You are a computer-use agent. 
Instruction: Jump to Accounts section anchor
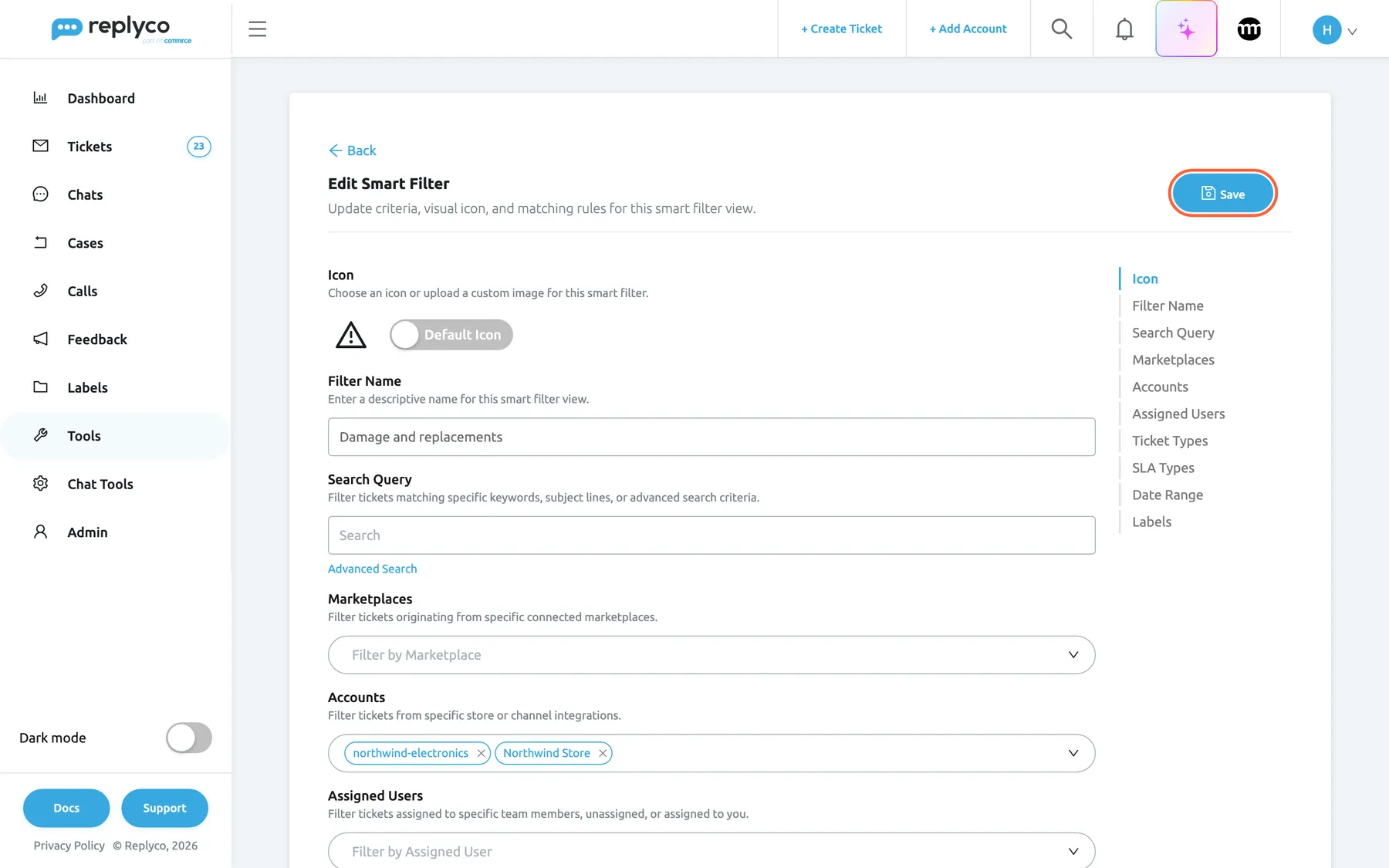point(1160,387)
